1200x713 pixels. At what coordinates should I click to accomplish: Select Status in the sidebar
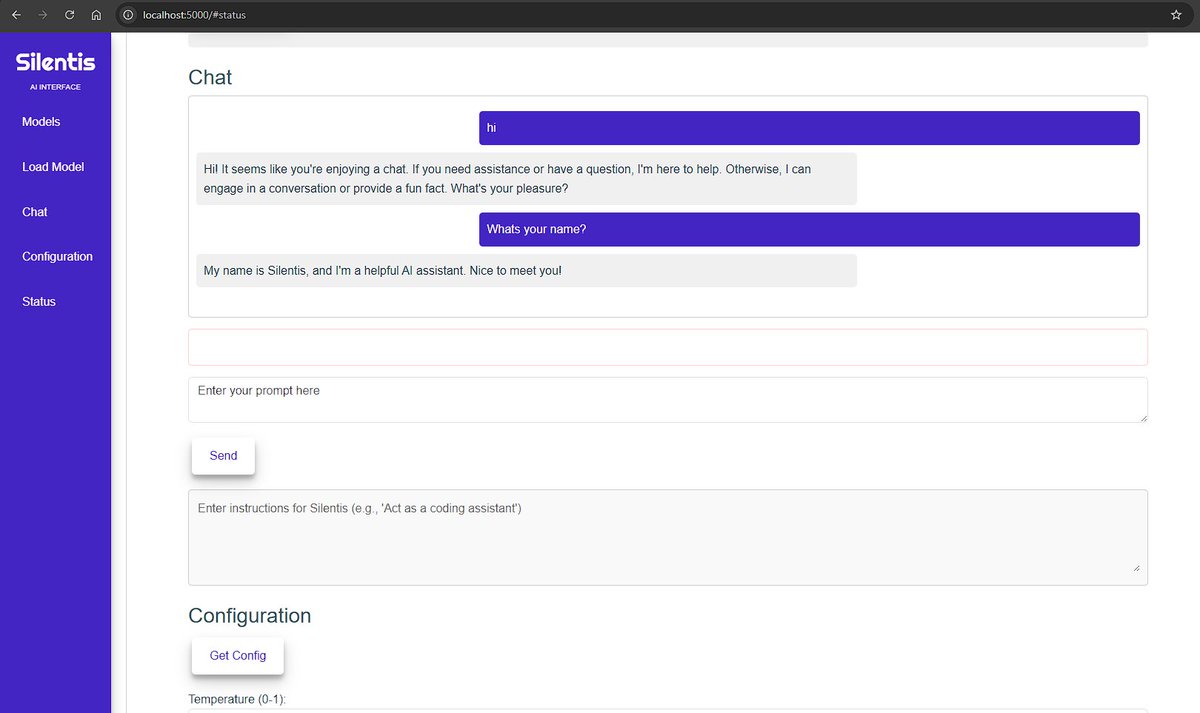[39, 302]
